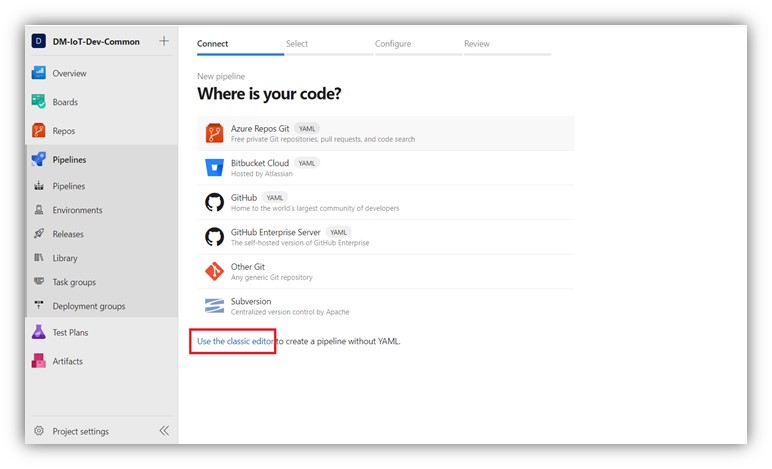Open the Test Plans menu label
This screenshot has height=469, width=772.
click(70, 332)
